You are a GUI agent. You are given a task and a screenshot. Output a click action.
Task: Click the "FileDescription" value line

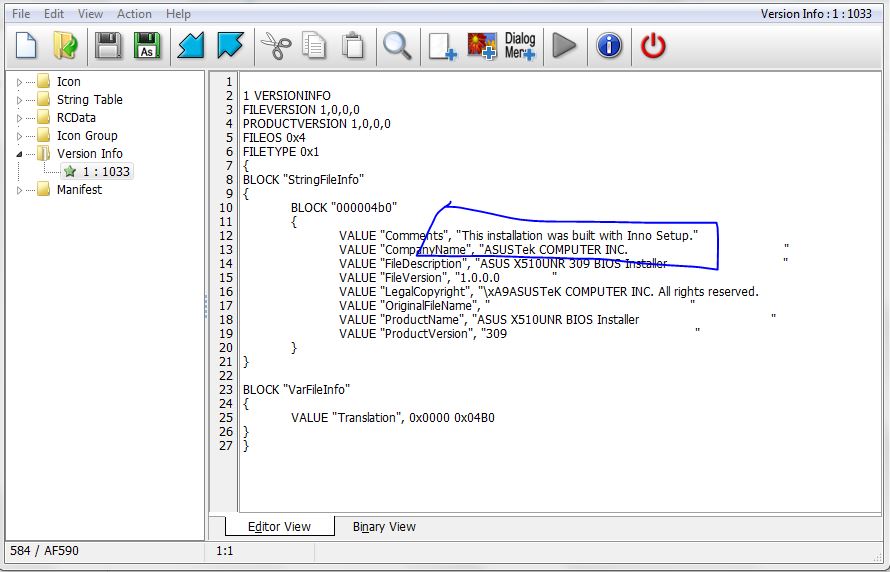coord(563,263)
